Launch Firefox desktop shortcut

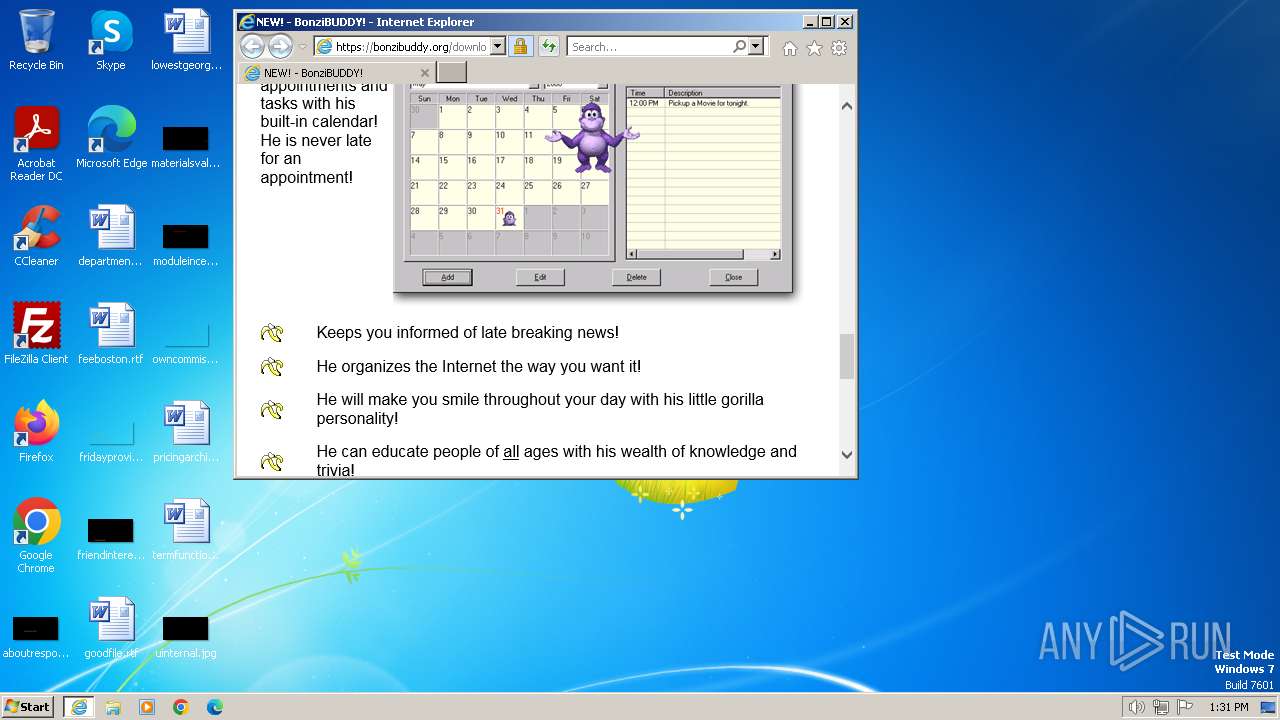[x=36, y=431]
